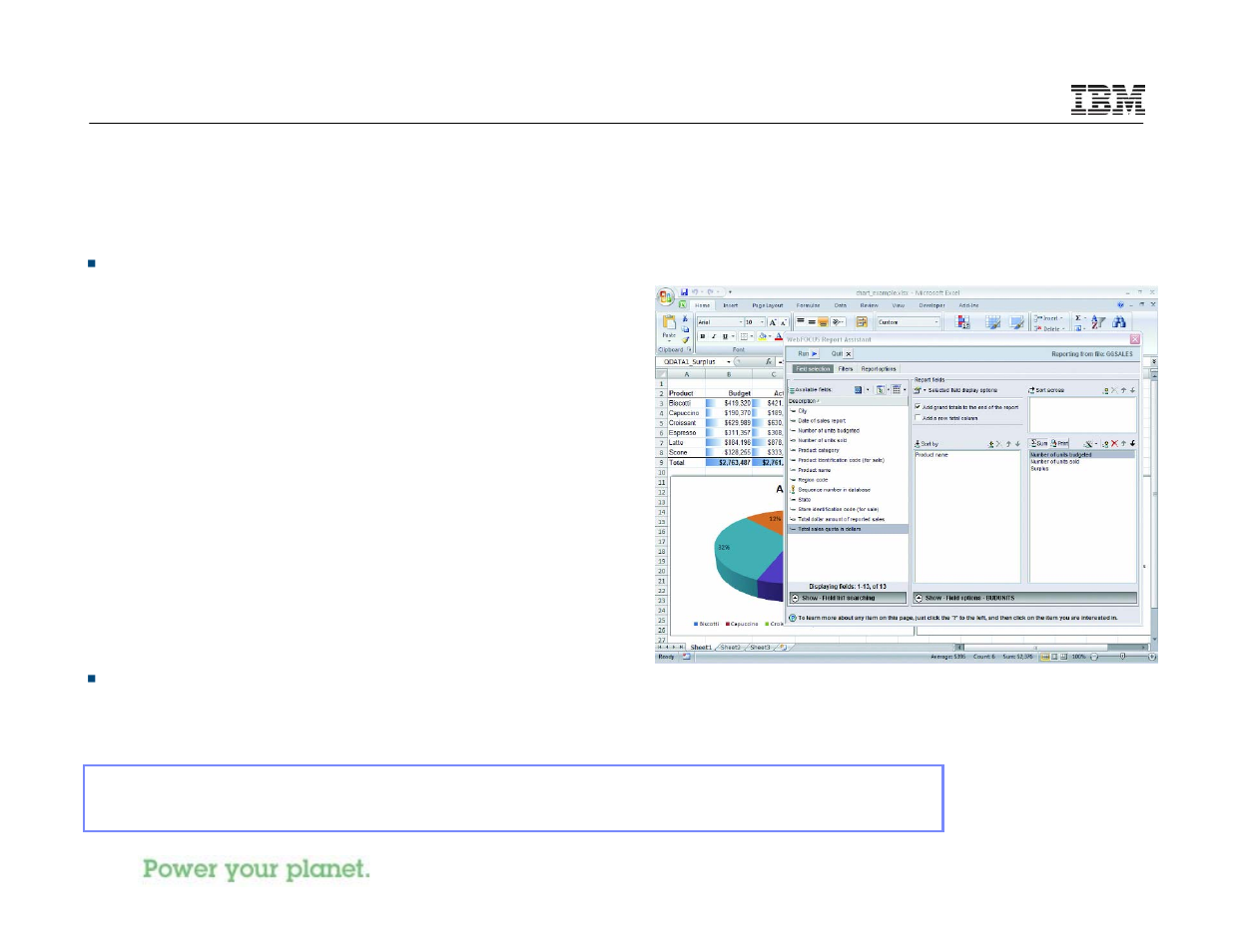Expand Show - Field list searching panel
This screenshot has height=952, width=1233.
click(x=848, y=598)
